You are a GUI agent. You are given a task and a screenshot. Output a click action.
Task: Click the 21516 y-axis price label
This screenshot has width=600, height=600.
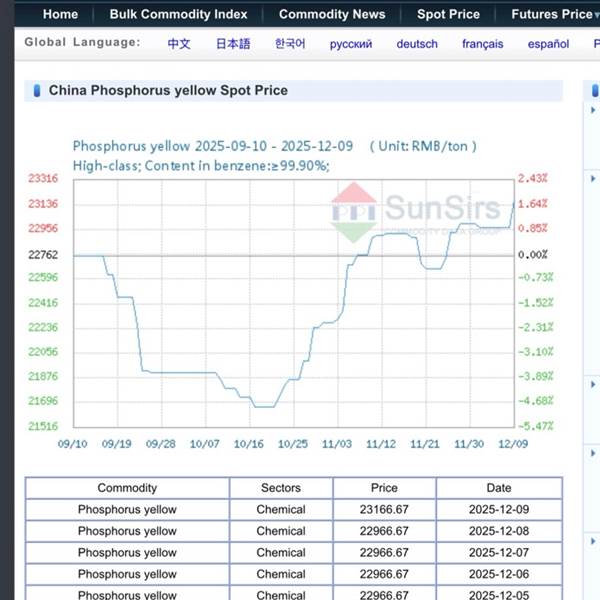click(43, 426)
